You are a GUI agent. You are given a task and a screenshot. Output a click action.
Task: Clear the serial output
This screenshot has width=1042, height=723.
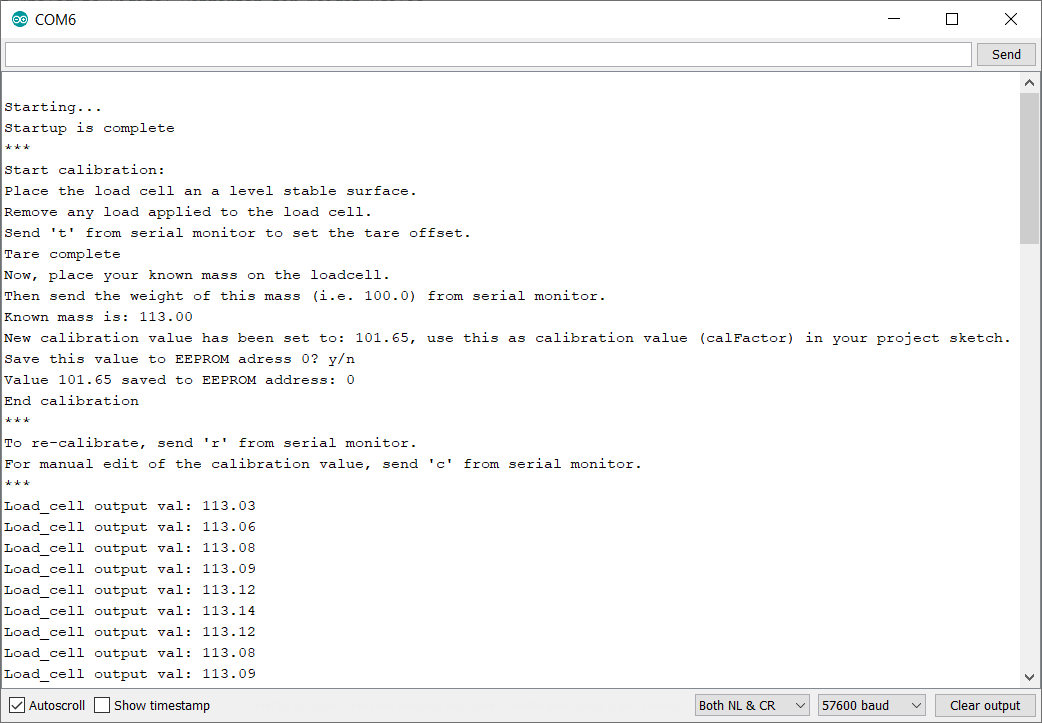[x=985, y=705]
